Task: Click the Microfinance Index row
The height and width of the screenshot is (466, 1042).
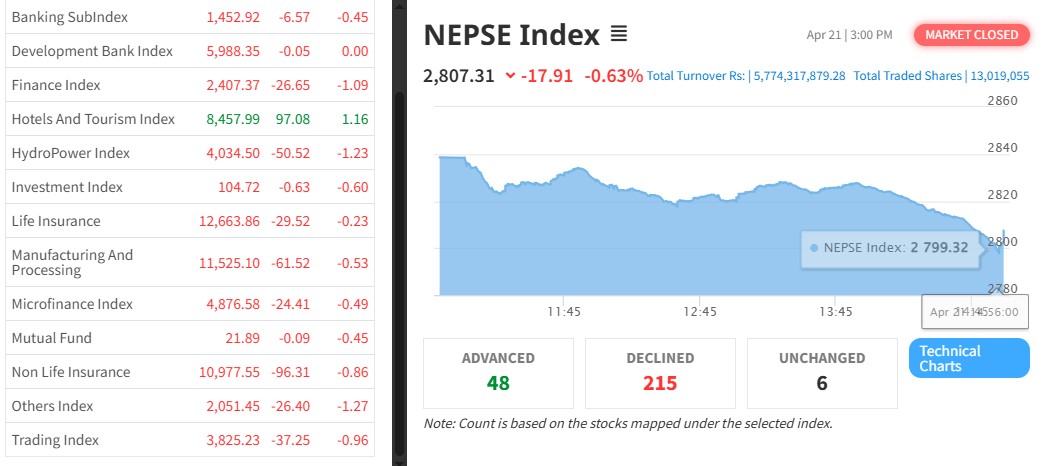Action: tap(72, 304)
